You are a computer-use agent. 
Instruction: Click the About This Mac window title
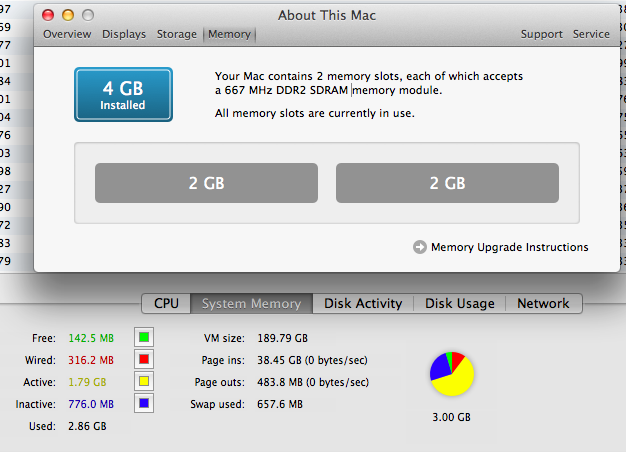327,15
